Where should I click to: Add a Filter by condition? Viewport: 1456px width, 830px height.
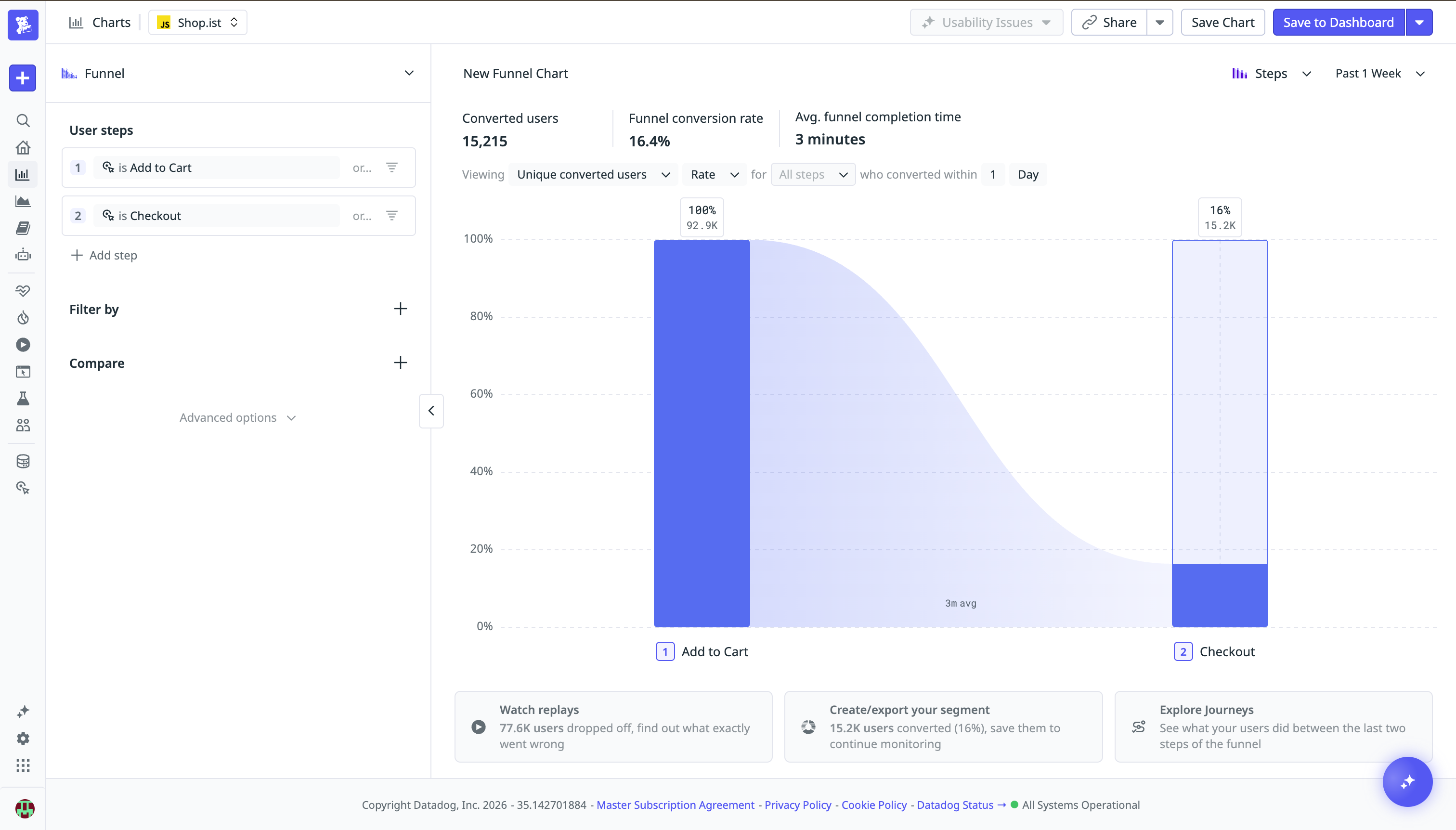[400, 309]
